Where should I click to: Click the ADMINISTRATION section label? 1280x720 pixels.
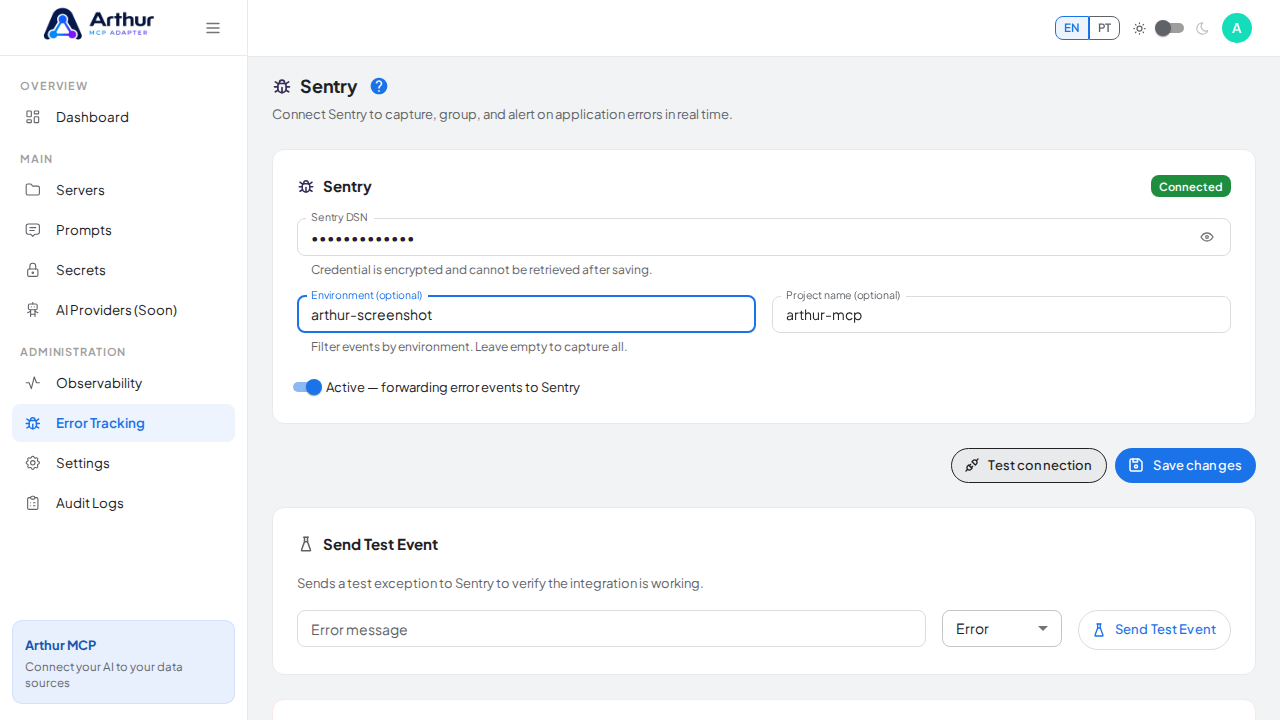pyautogui.click(x=73, y=352)
